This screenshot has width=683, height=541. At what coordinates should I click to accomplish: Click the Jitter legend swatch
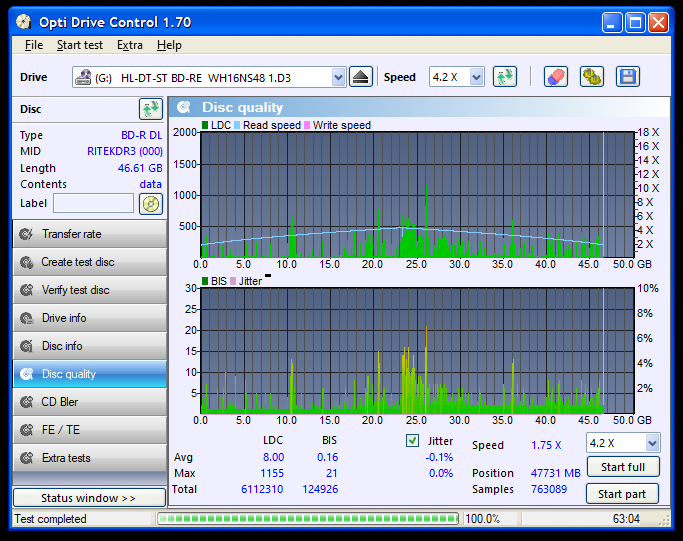[x=233, y=281]
